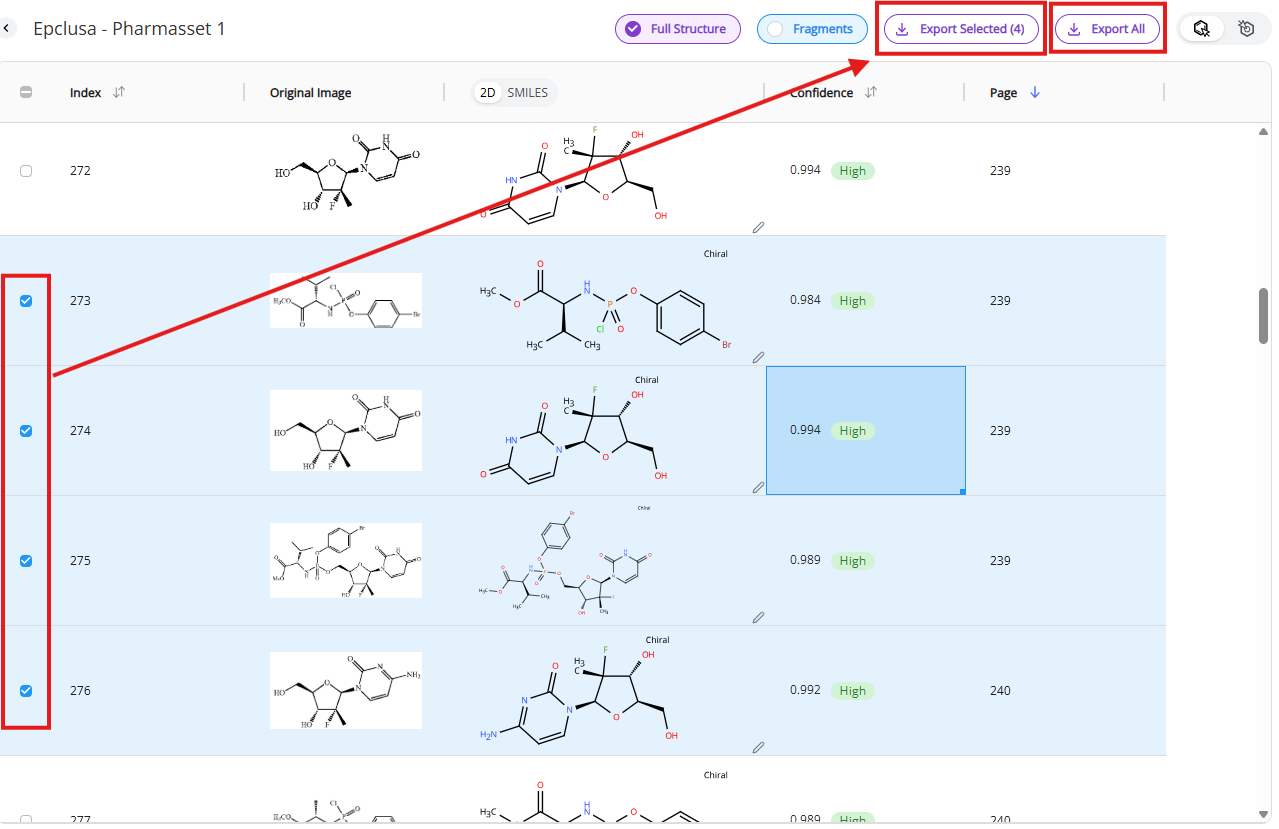
Task: Switch to the SMILES view tab
Action: (527, 93)
